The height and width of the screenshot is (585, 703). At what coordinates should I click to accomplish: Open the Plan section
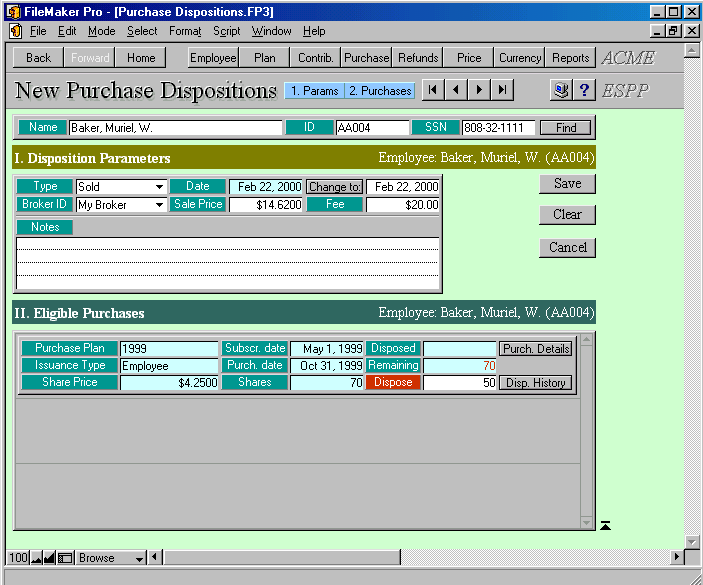[265, 58]
